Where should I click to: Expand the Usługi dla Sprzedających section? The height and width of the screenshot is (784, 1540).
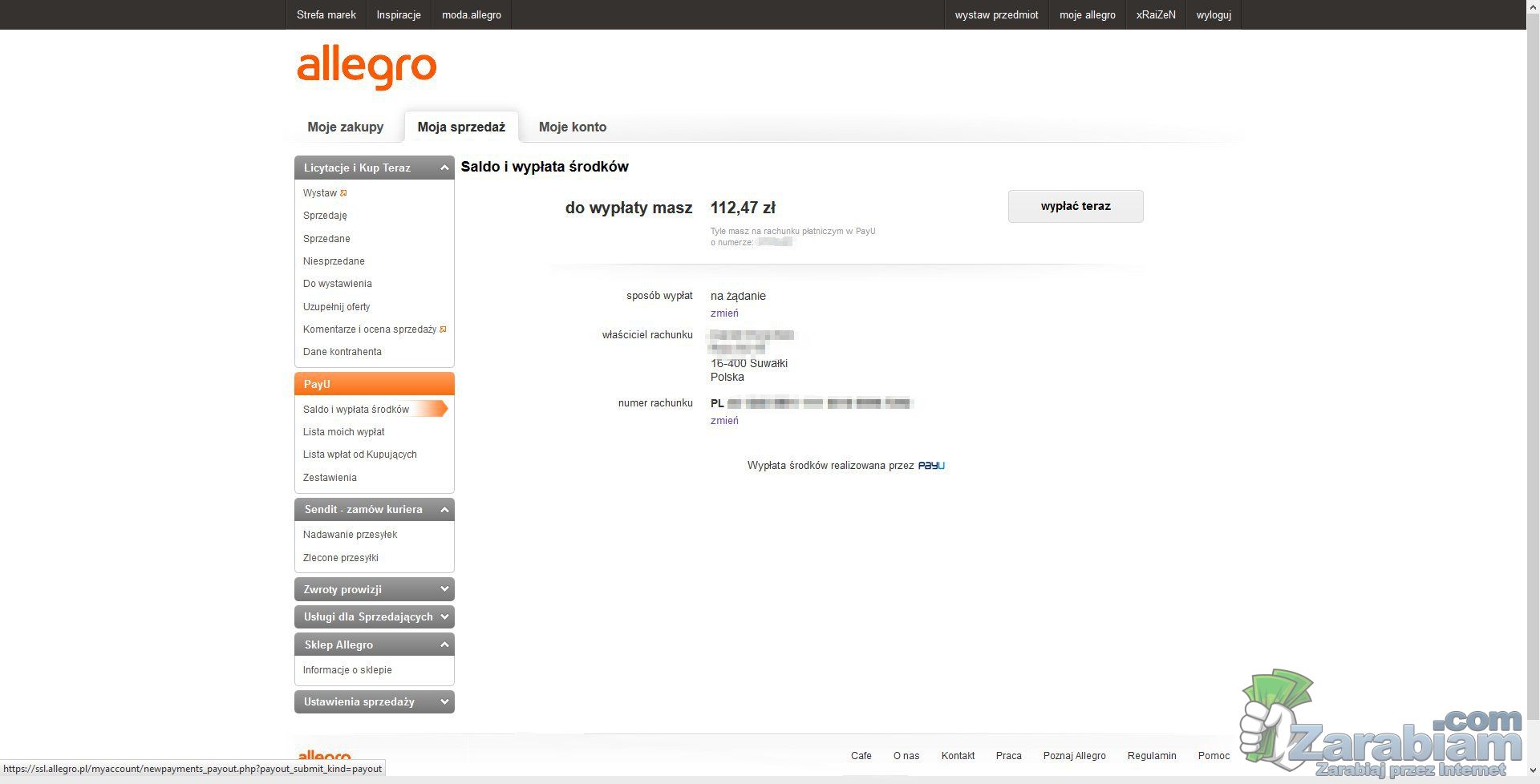tap(444, 616)
